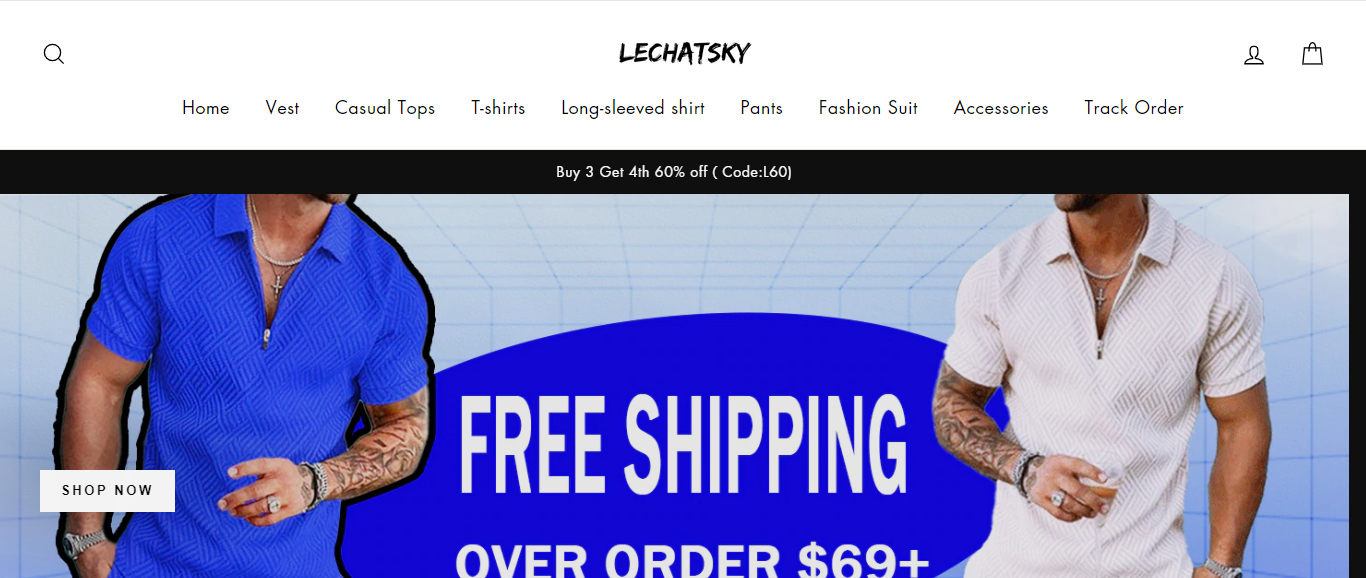Click the FREE SHIPPING banner text
The image size is (1366, 578).
(x=684, y=444)
